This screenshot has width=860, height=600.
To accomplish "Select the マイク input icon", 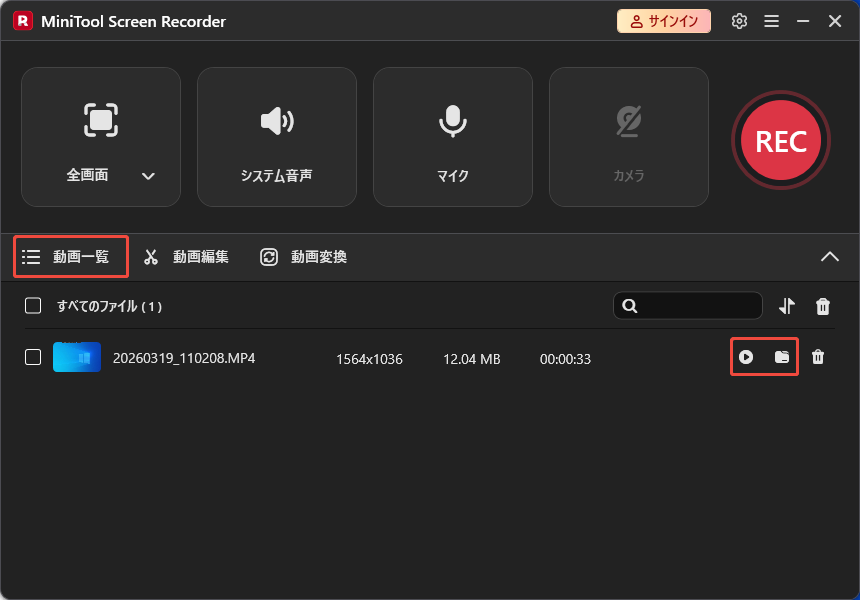I will coord(452,121).
